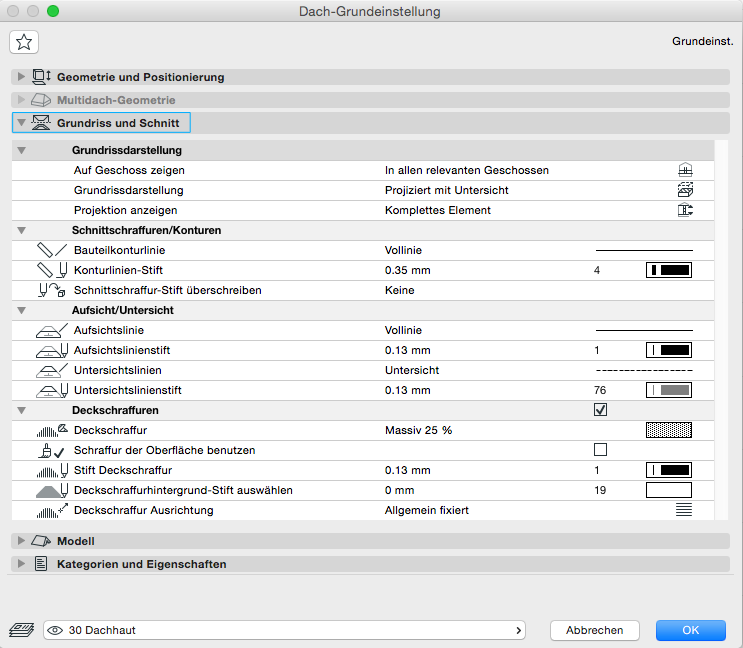Collapse the Schnittschraffuren/Konturen group
The image size is (743, 648).
click(x=22, y=230)
